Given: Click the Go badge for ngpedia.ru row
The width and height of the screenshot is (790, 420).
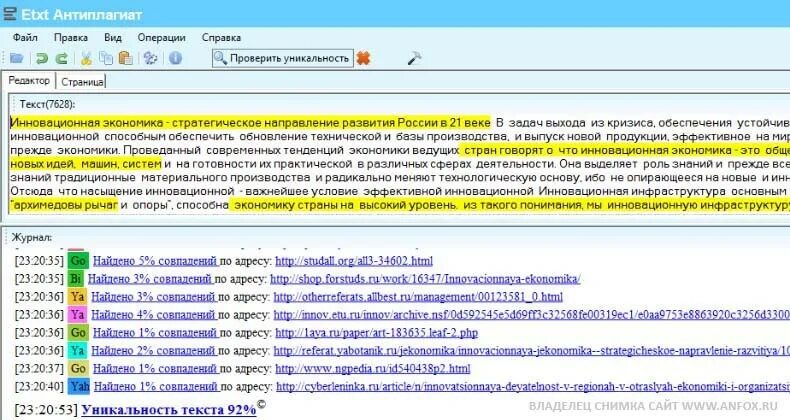Looking at the screenshot, I should click(78, 369).
